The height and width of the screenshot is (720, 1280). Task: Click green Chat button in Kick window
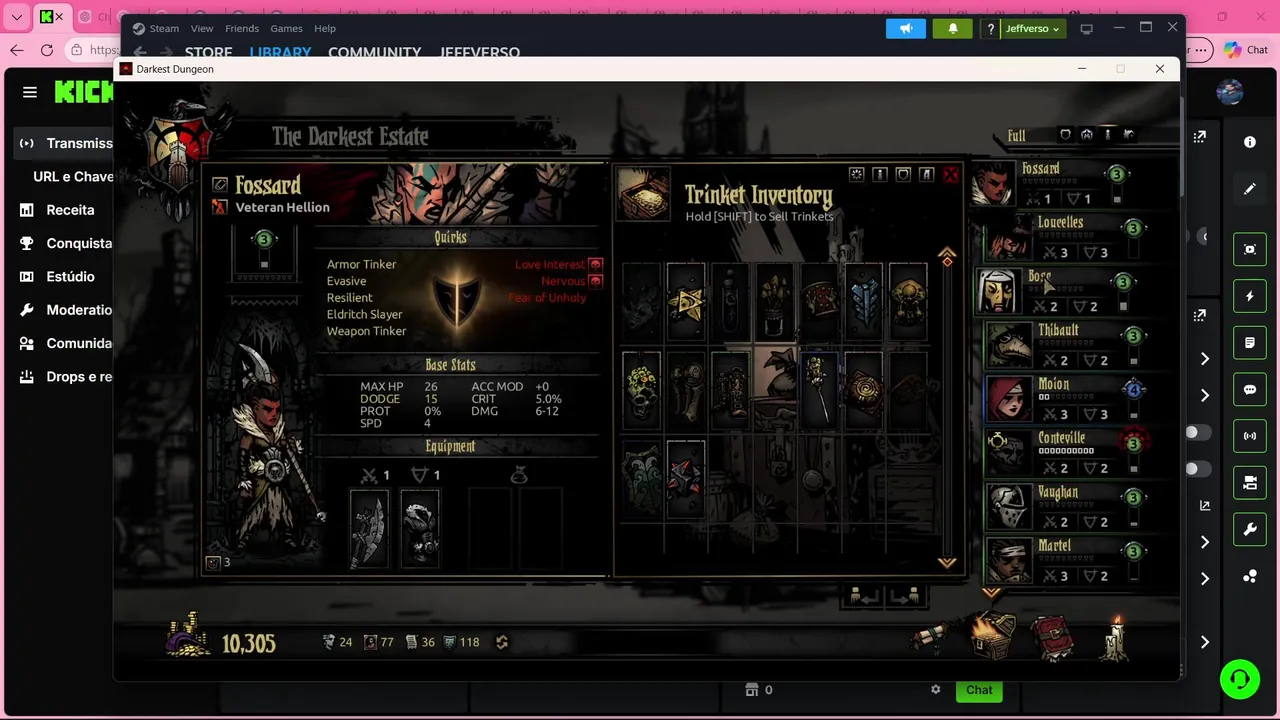[x=979, y=690]
